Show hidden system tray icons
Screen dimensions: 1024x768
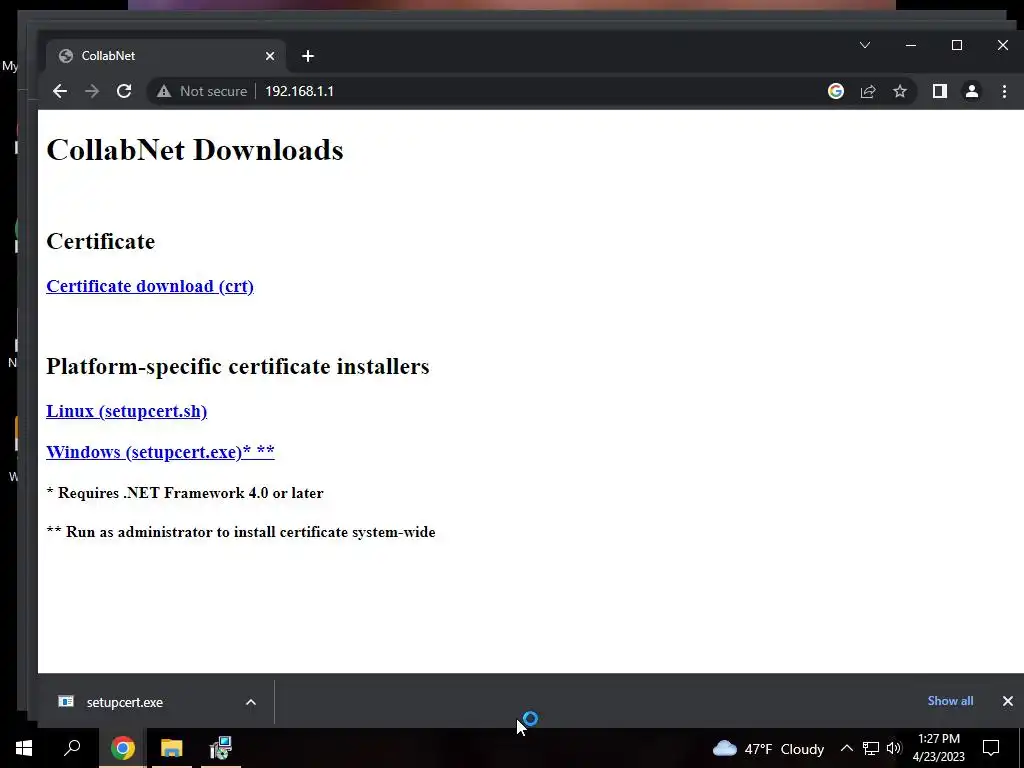coord(846,748)
